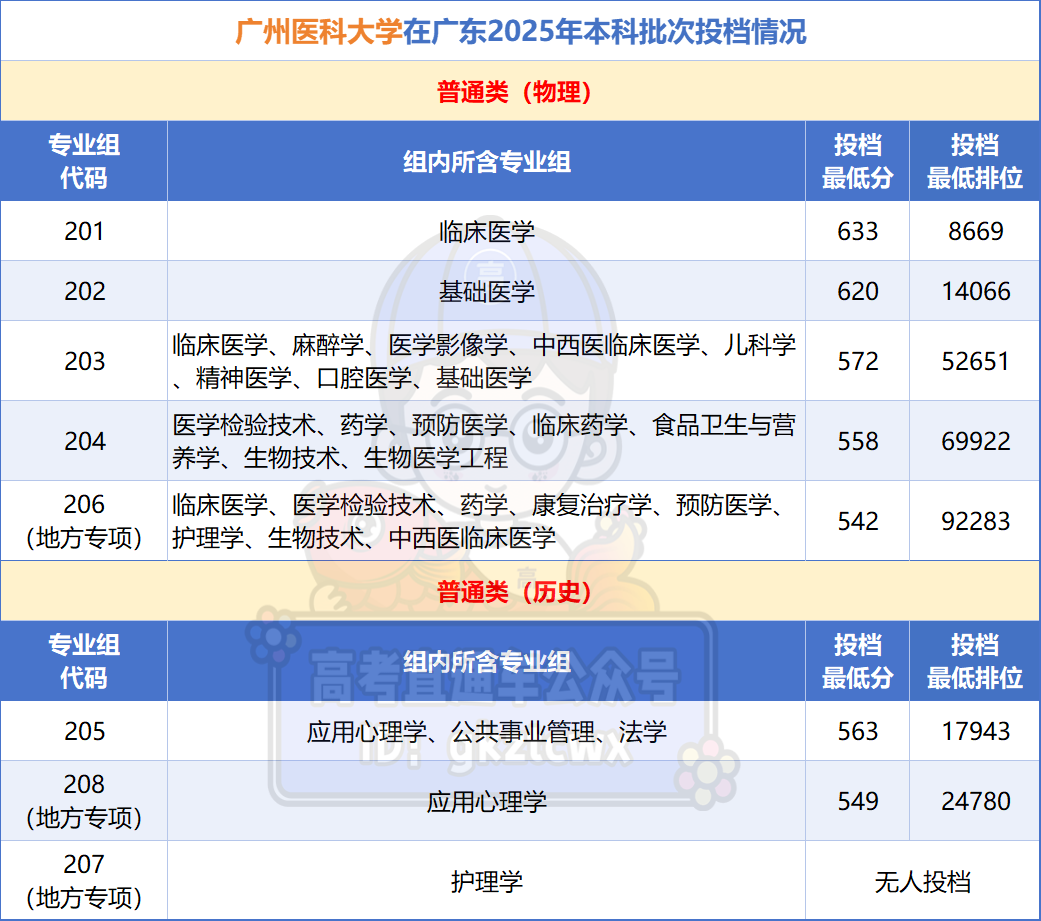Screen dimensions: 1041x921
Task: Click the rank value 14066
Action: coord(975,291)
